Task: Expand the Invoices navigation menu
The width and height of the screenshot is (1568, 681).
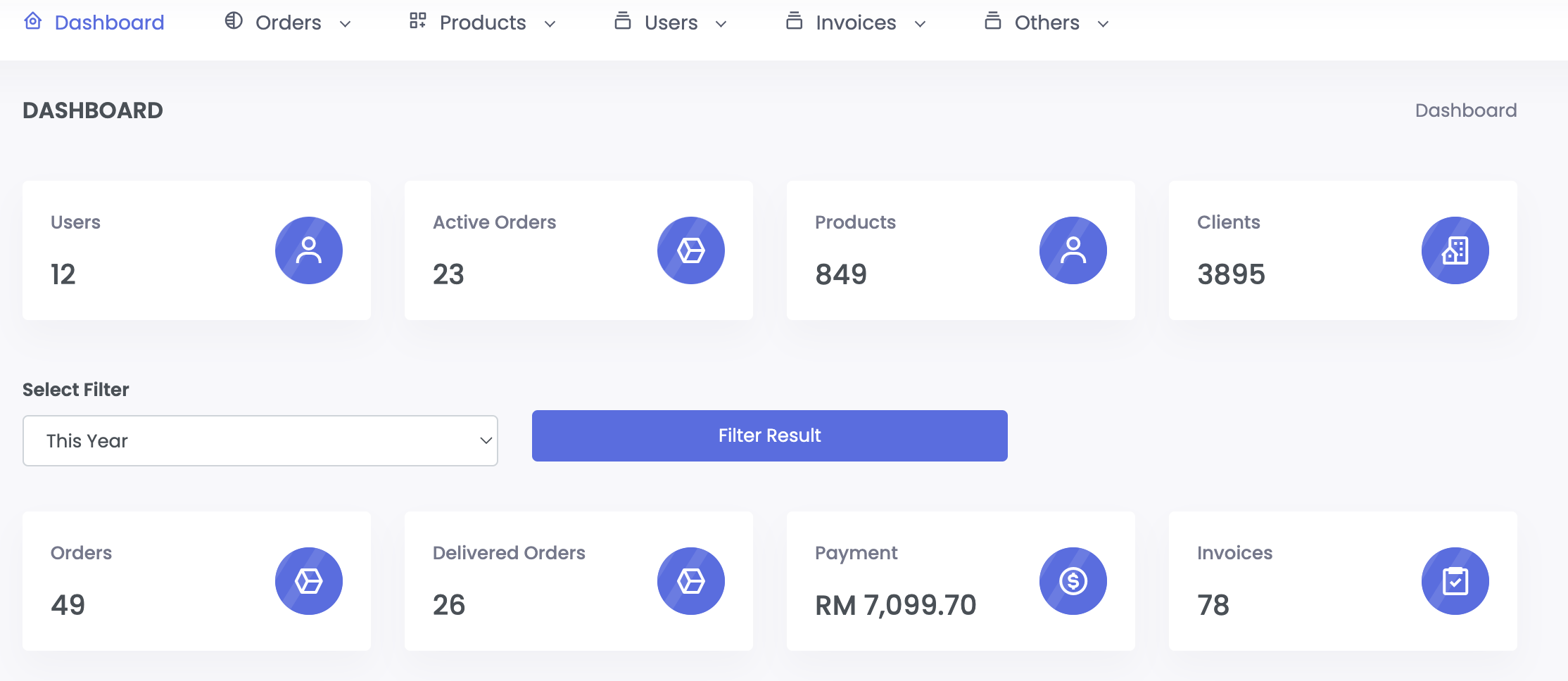Action: (856, 23)
